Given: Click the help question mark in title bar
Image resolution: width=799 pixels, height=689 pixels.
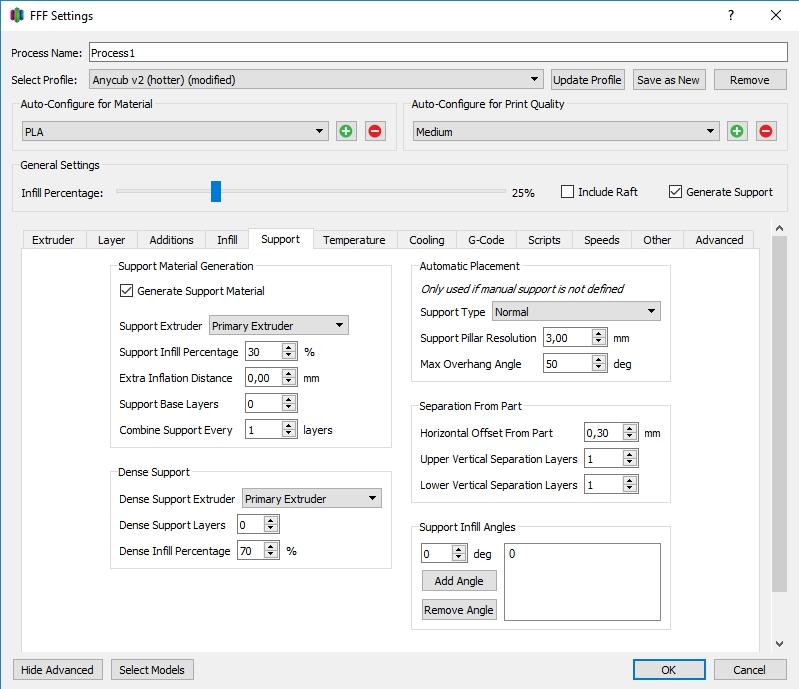Looking at the screenshot, I should coord(731,15).
